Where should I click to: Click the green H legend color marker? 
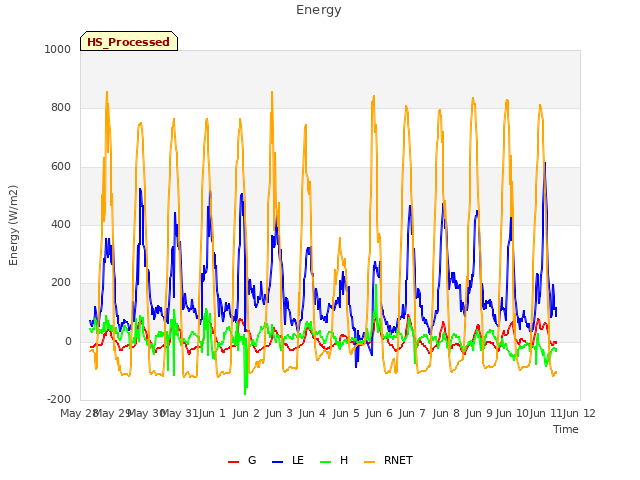coord(325,462)
